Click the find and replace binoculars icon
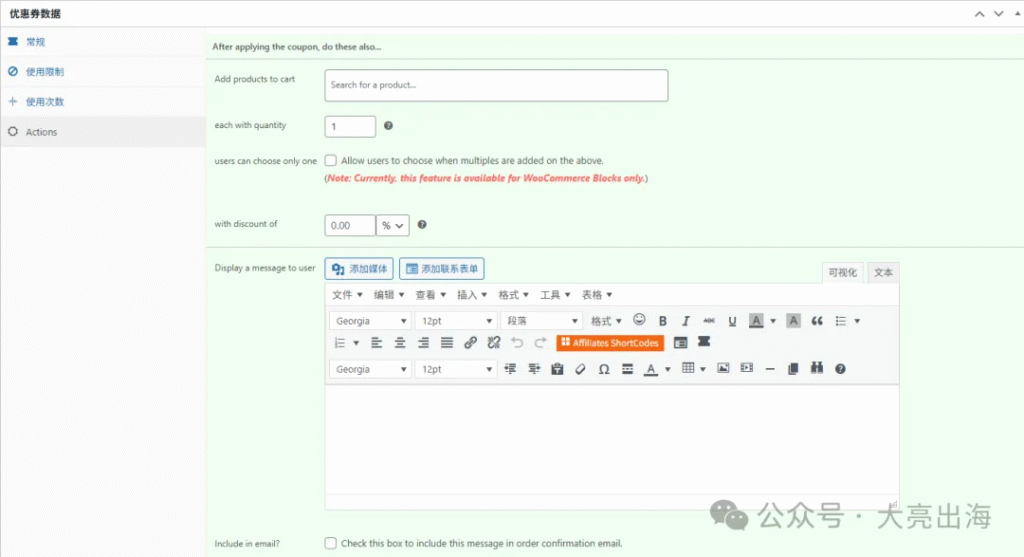This screenshot has height=557, width=1024. click(816, 369)
